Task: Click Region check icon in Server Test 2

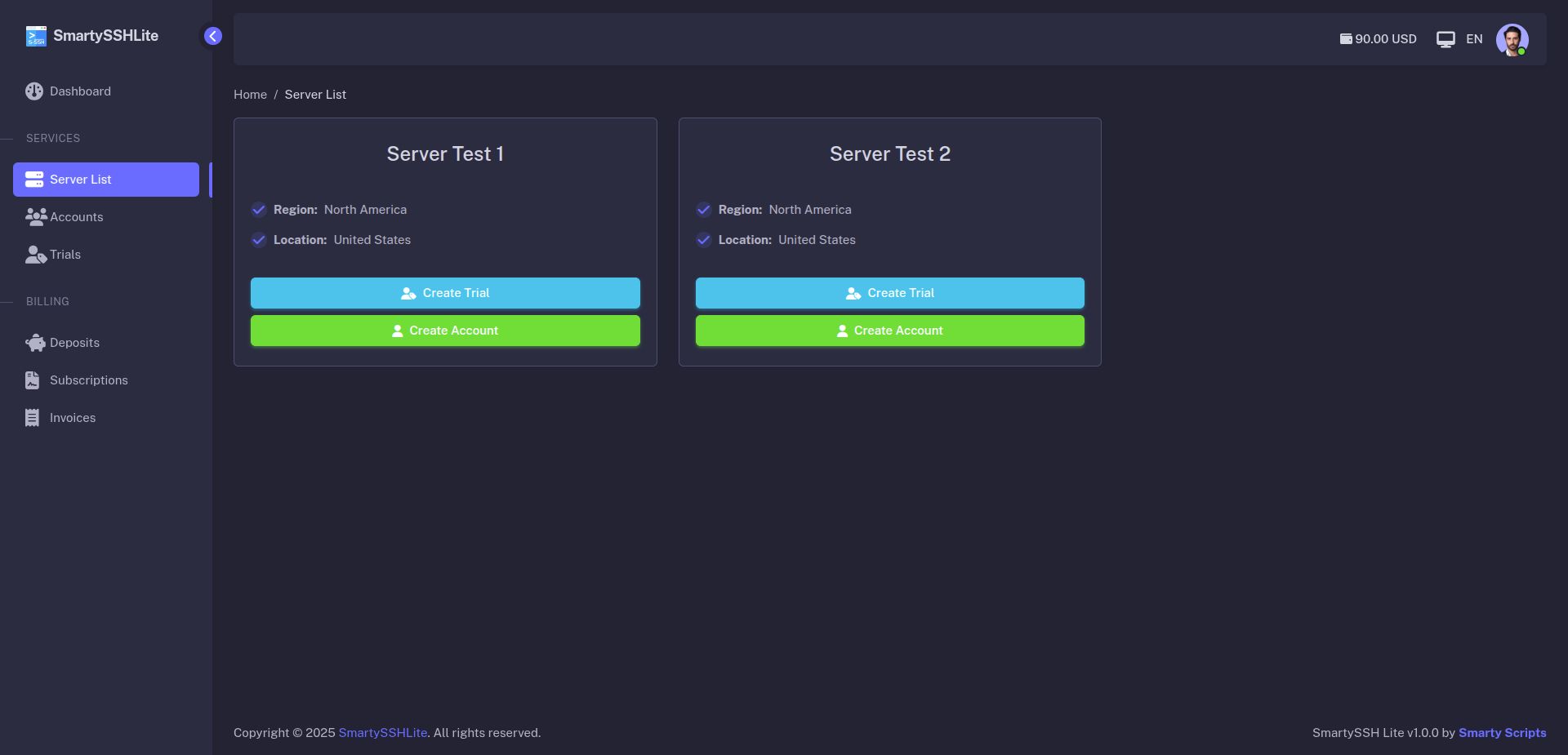Action: pyautogui.click(x=704, y=210)
